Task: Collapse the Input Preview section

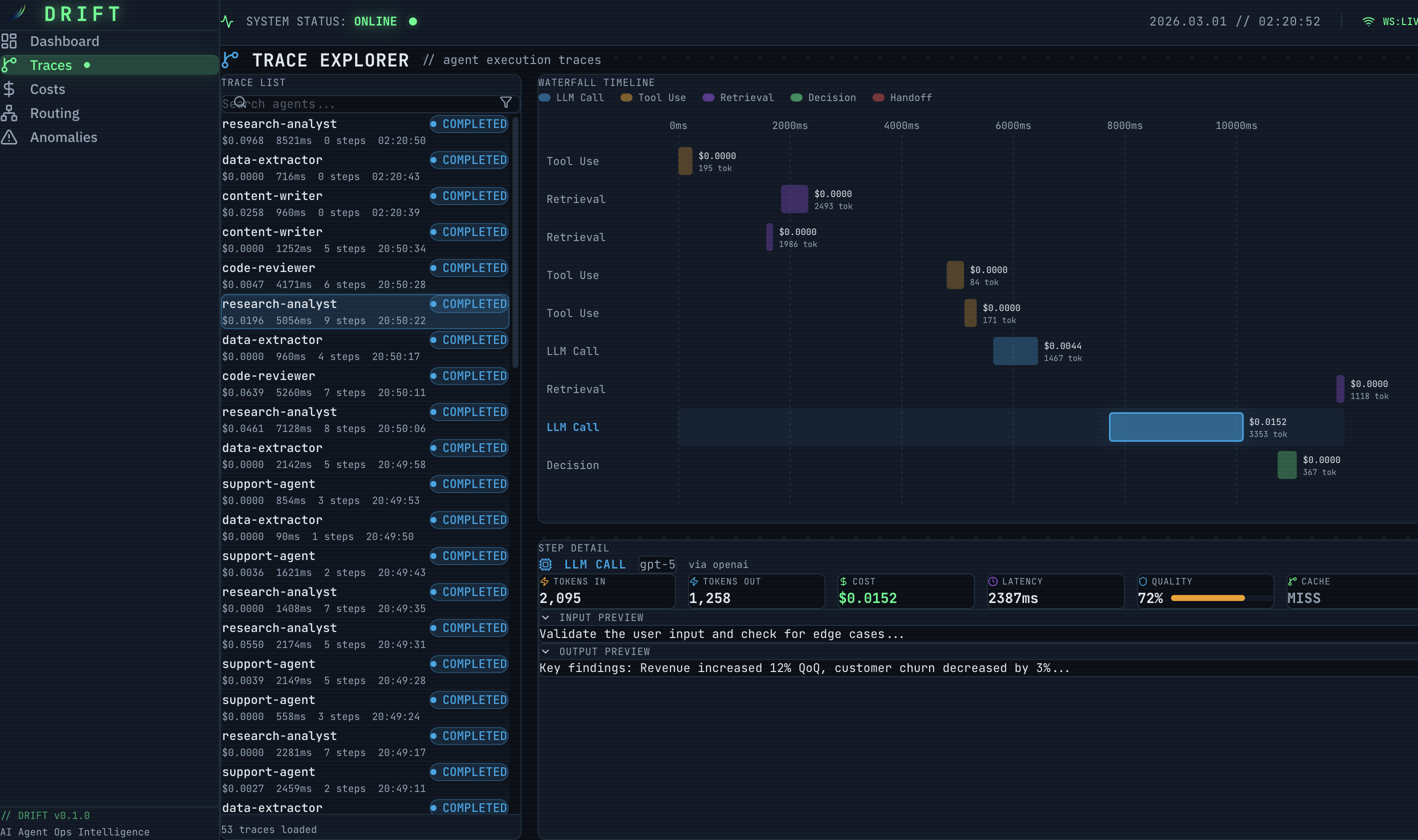Action: pyautogui.click(x=545, y=617)
